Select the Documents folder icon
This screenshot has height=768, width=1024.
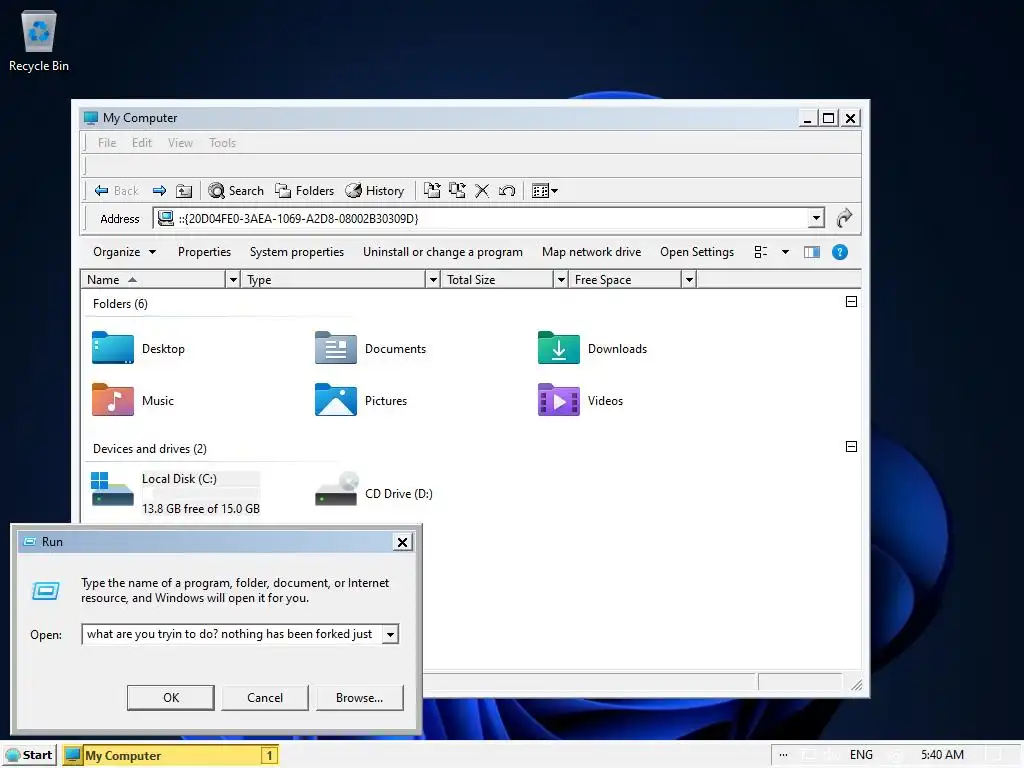point(336,347)
